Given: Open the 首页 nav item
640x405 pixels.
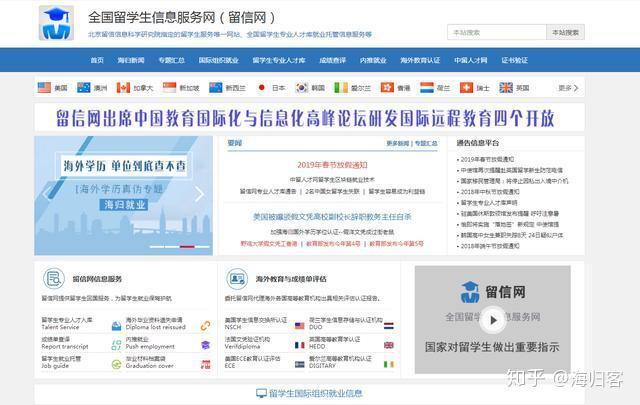Looking at the screenshot, I should pos(97,60).
